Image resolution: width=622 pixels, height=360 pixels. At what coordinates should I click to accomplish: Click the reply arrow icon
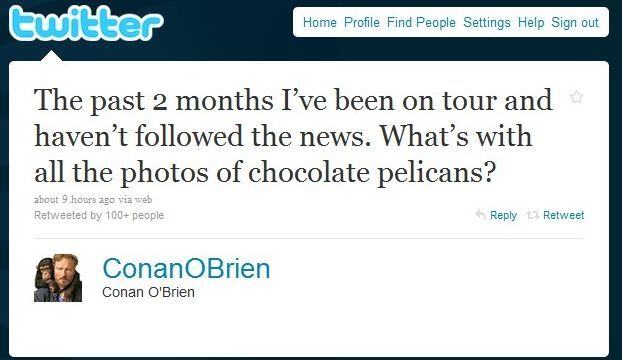(480, 215)
